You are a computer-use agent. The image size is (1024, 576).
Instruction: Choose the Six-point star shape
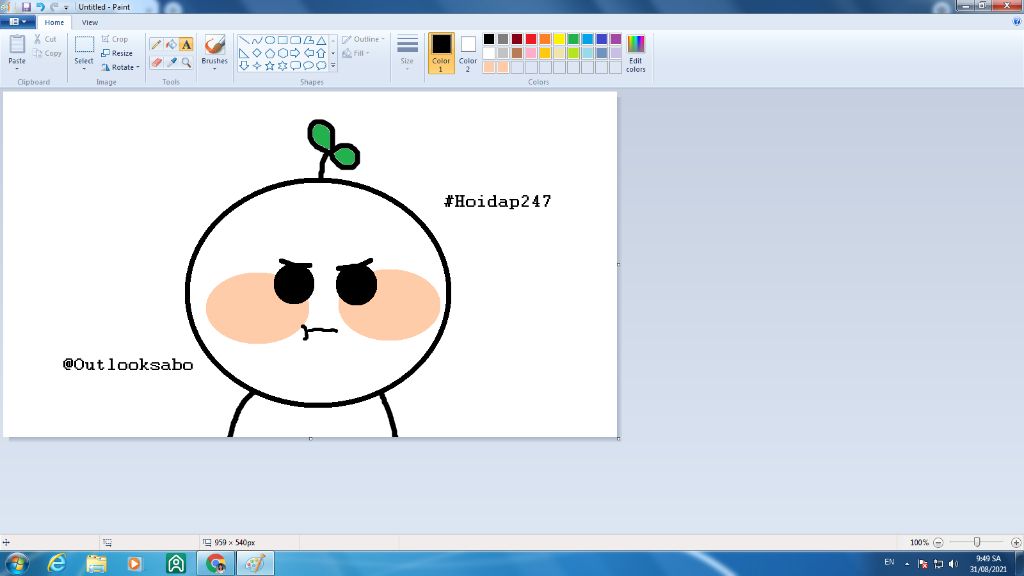pos(282,65)
